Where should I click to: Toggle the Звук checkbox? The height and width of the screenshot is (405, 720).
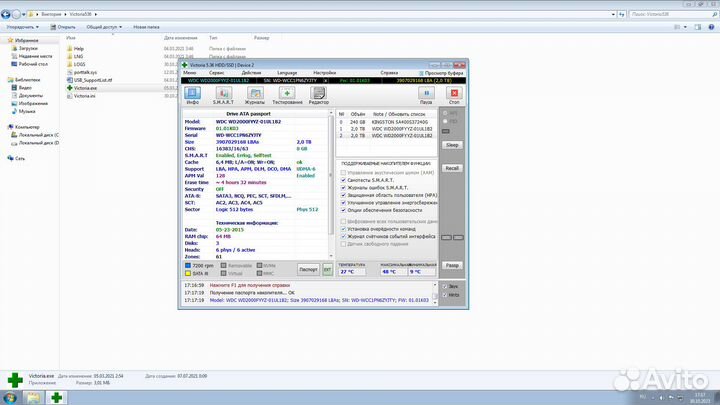pos(444,287)
